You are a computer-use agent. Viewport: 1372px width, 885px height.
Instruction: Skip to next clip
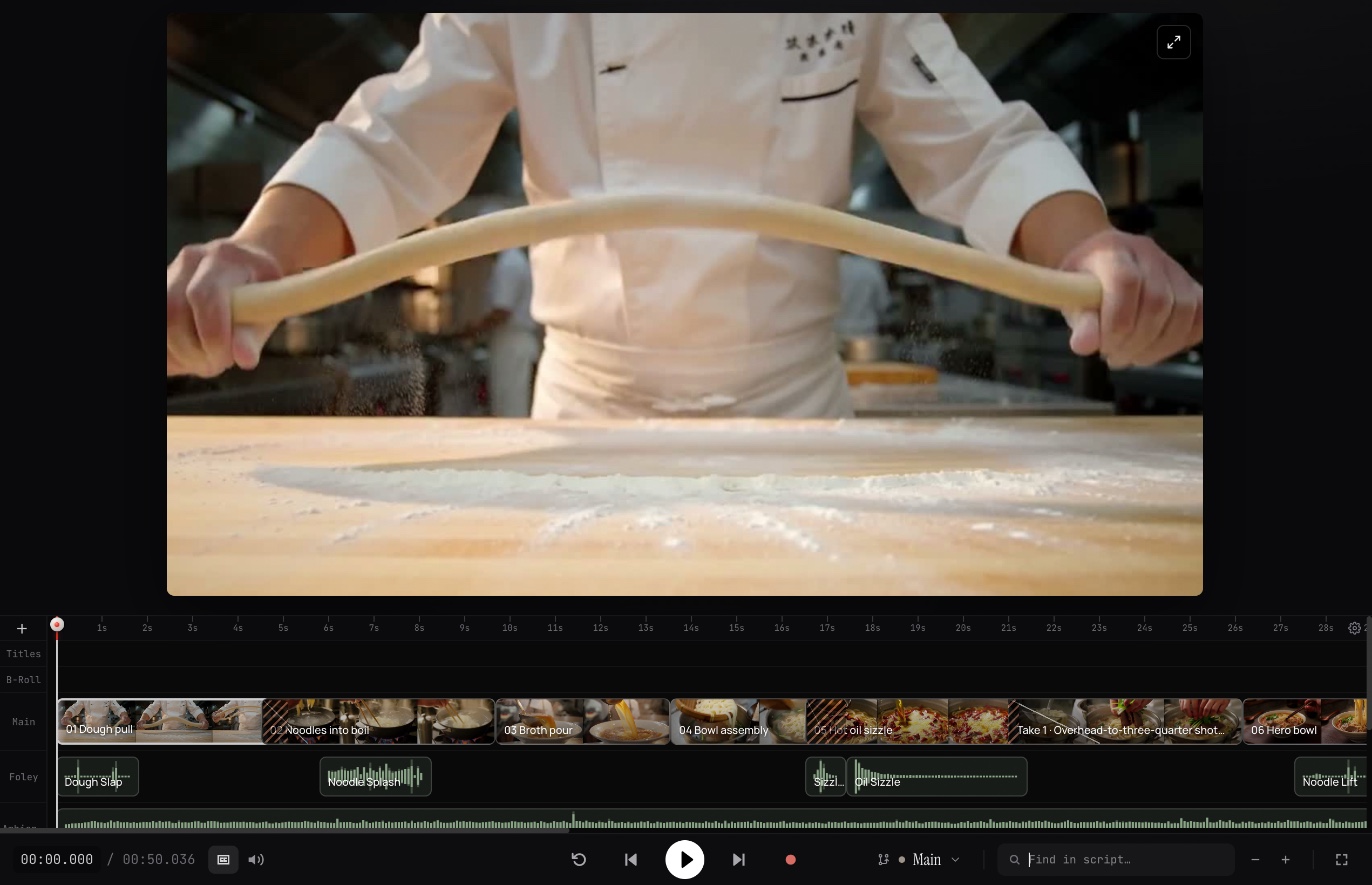coord(739,859)
